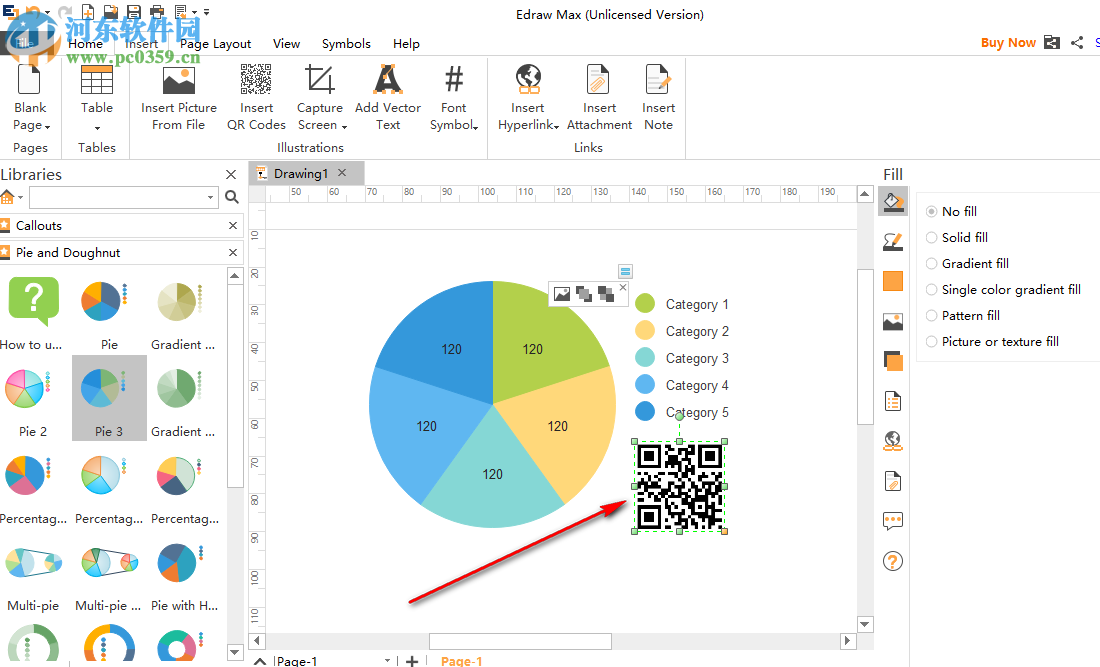This screenshot has width=1100, height=667.
Task: Click Insert Picture From File
Action: click(x=179, y=98)
